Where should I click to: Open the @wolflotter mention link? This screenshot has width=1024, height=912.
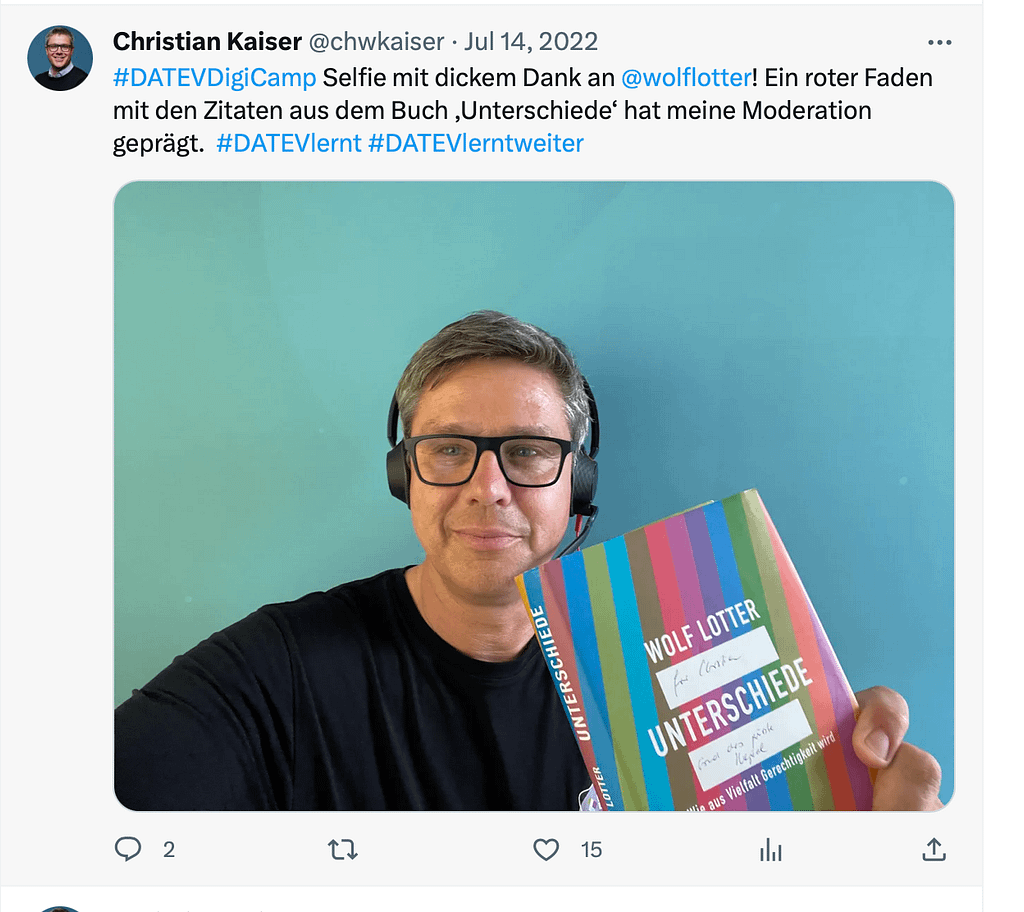pyautogui.click(x=686, y=78)
